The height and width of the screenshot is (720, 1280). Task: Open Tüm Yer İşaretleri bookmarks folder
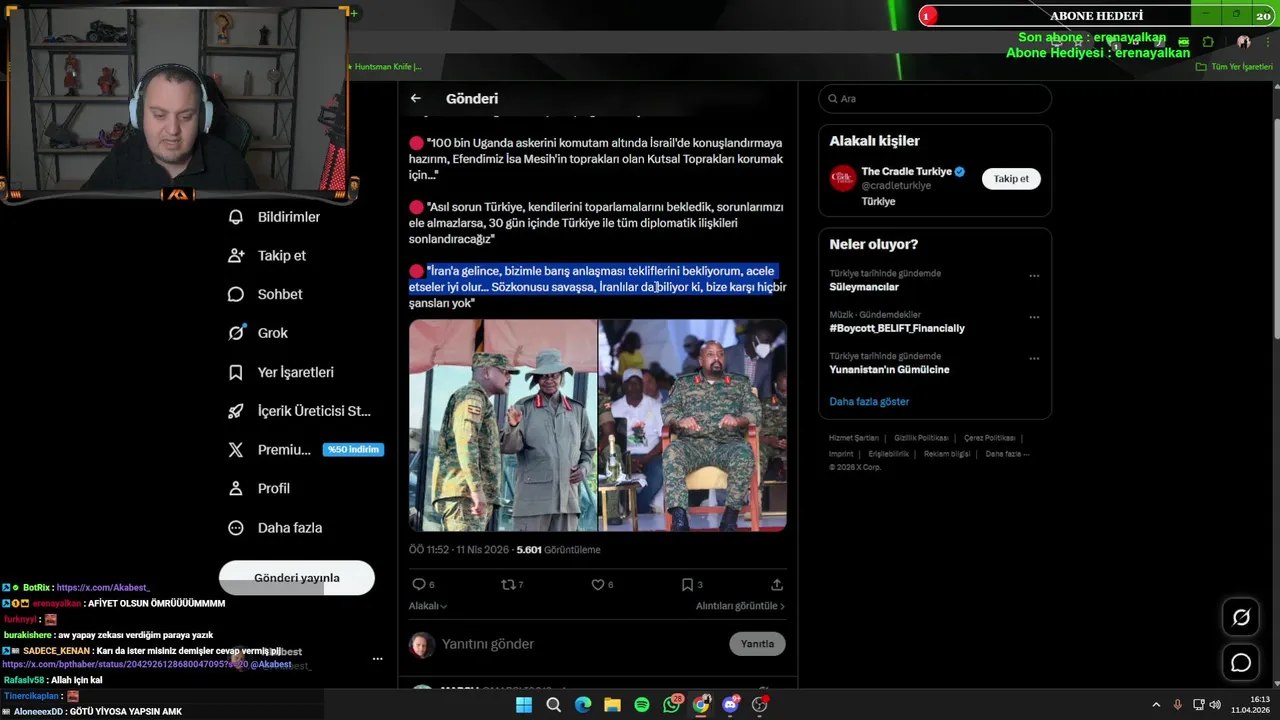point(1234,67)
